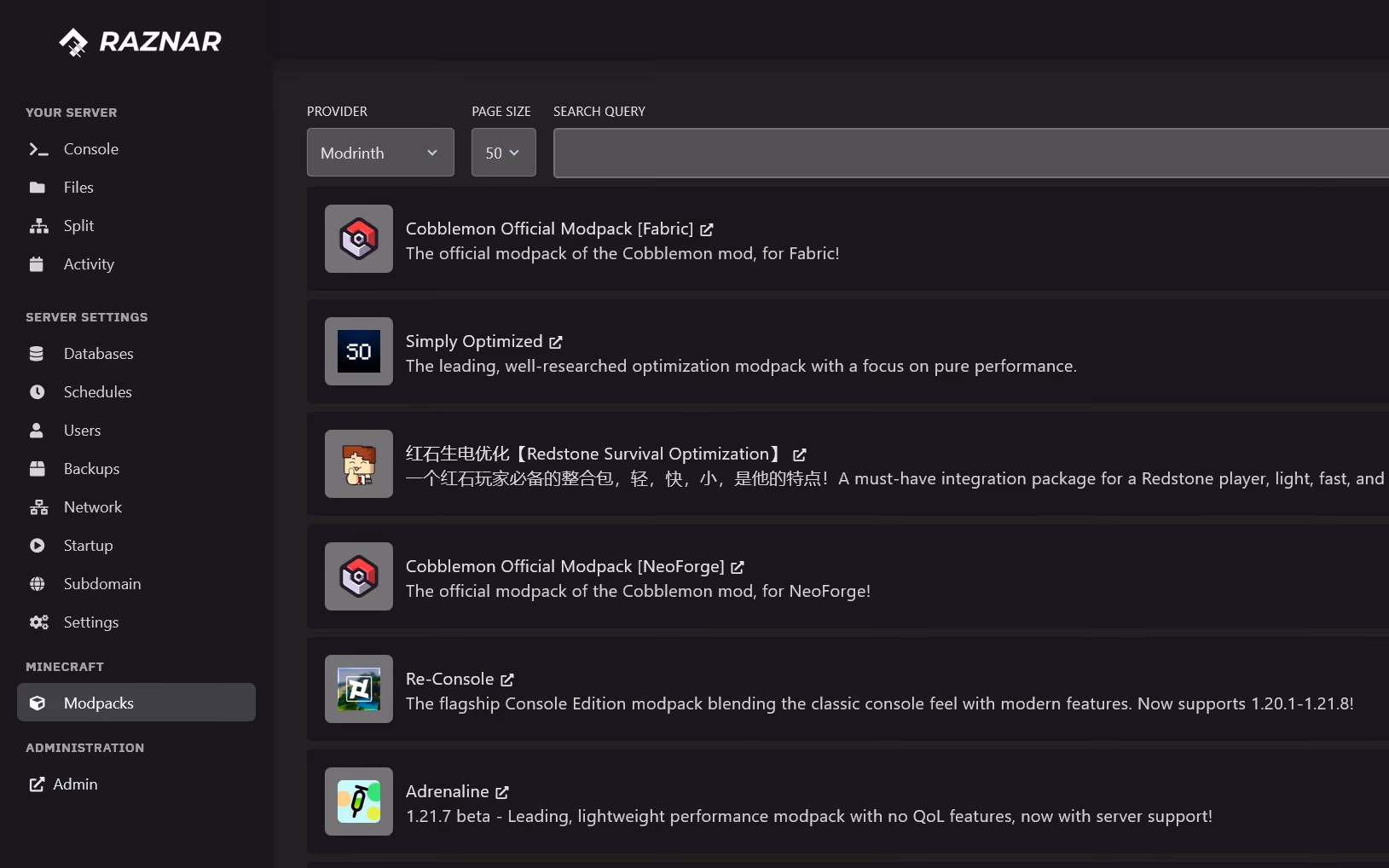Open the Adrenaline title link
The image size is (1389, 868).
pyautogui.click(x=447, y=791)
